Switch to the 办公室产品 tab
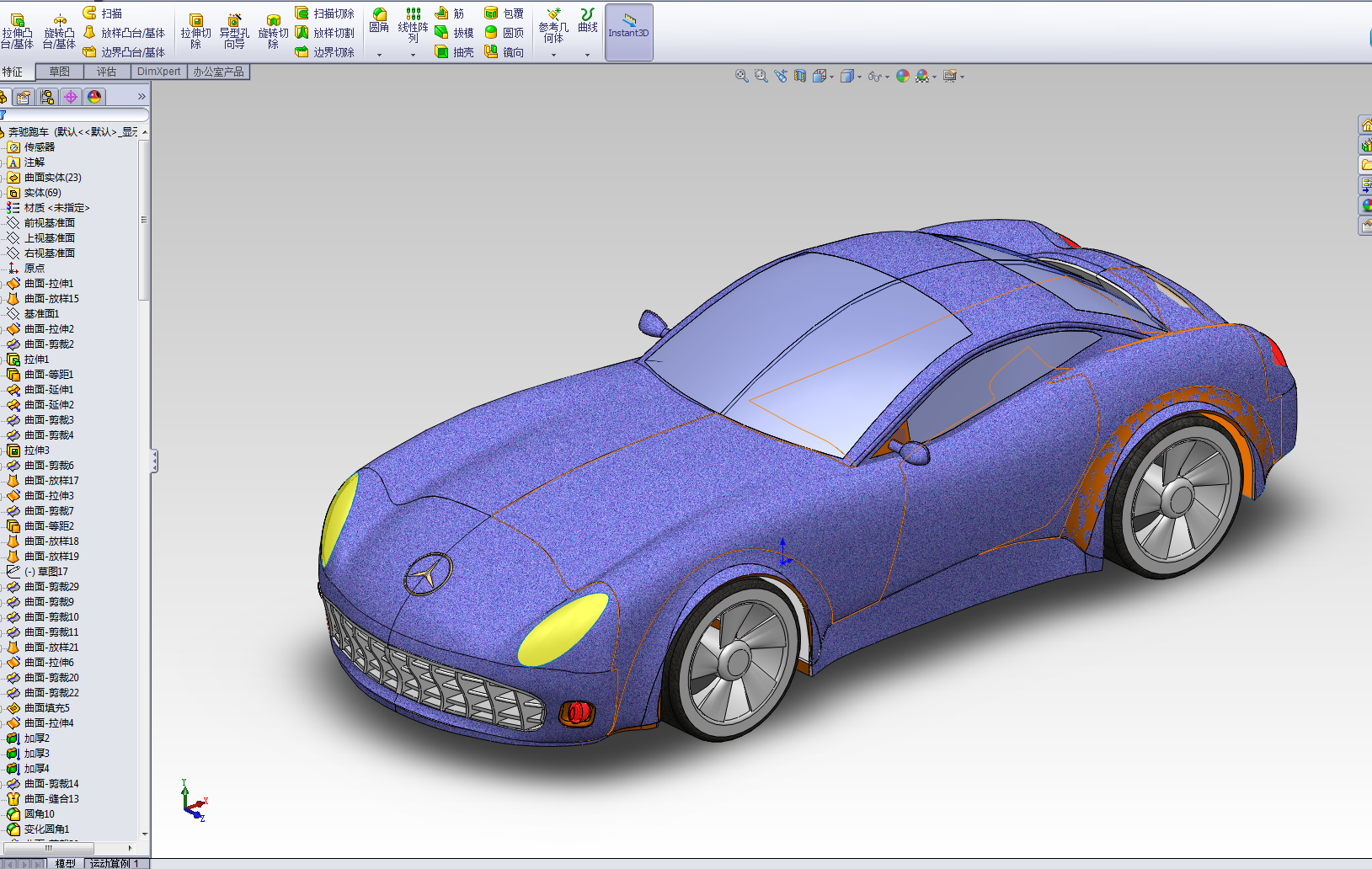Viewport: 1372px width, 869px height. coord(219,72)
